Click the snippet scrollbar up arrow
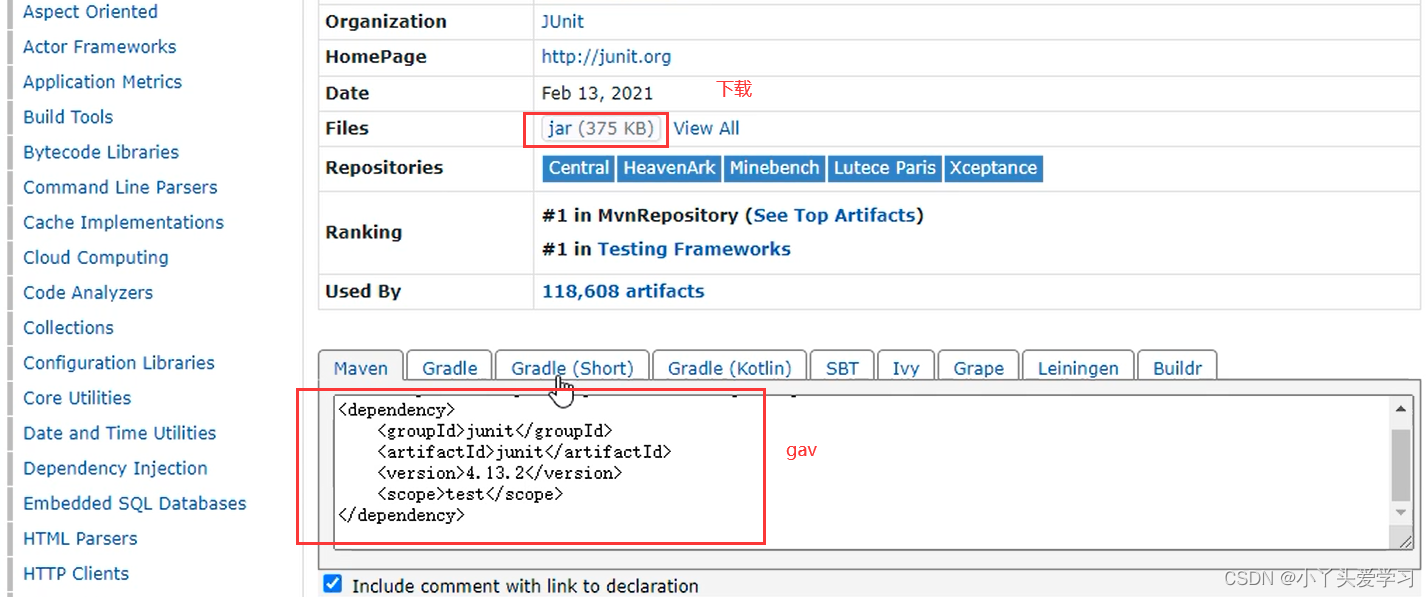This screenshot has width=1428, height=597. [x=1402, y=409]
